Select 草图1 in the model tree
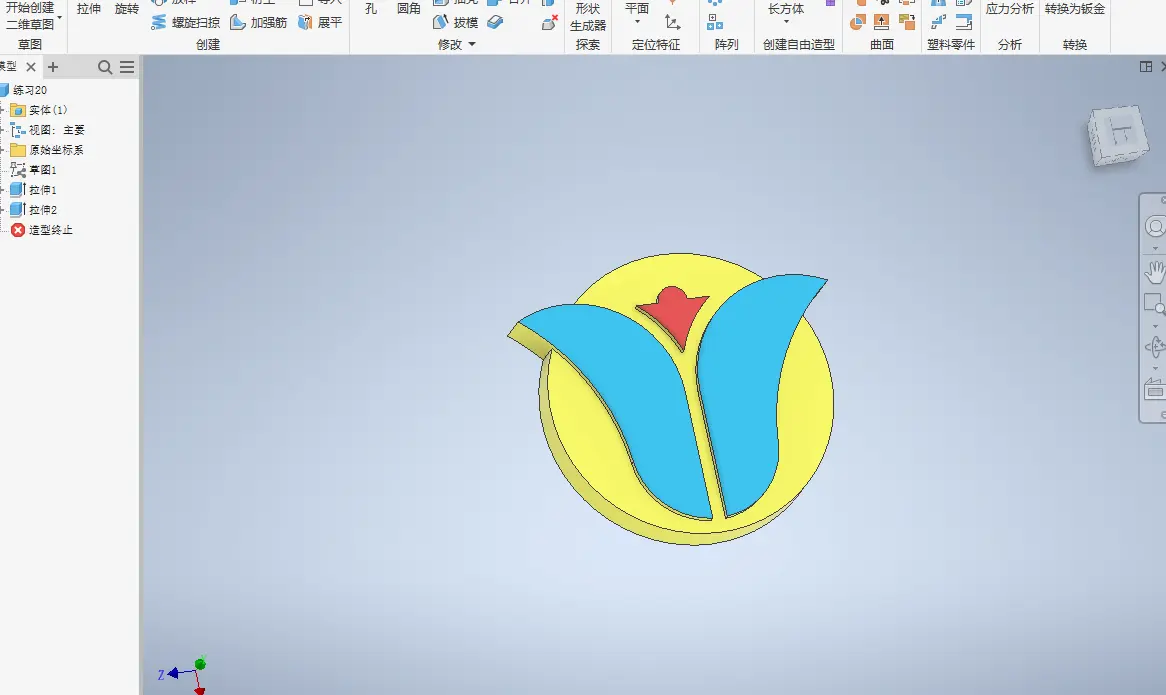This screenshot has height=695, width=1166. (42, 170)
